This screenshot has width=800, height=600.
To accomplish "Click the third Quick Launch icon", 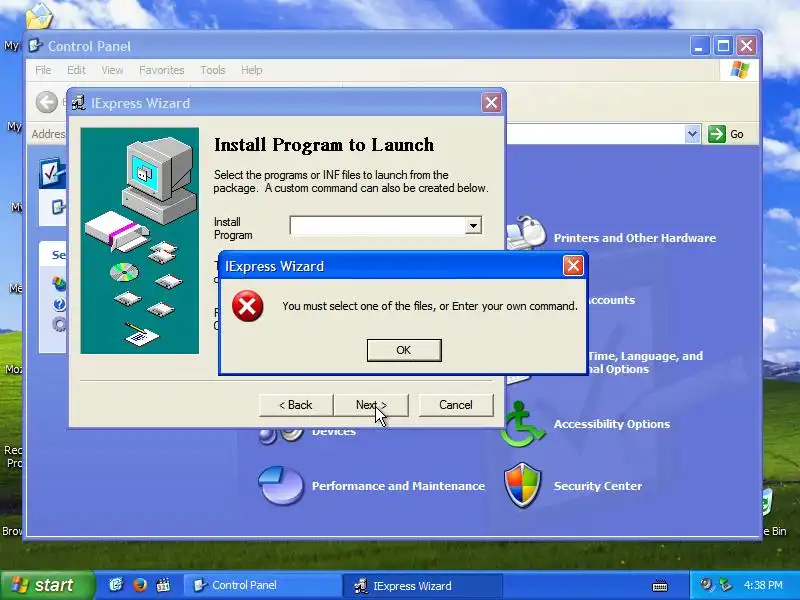I will tap(163, 585).
